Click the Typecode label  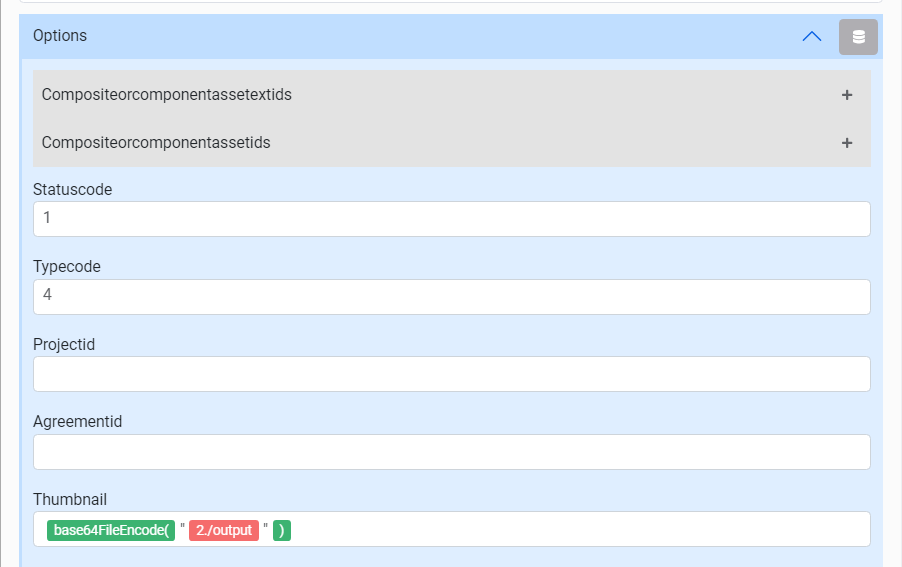67,267
